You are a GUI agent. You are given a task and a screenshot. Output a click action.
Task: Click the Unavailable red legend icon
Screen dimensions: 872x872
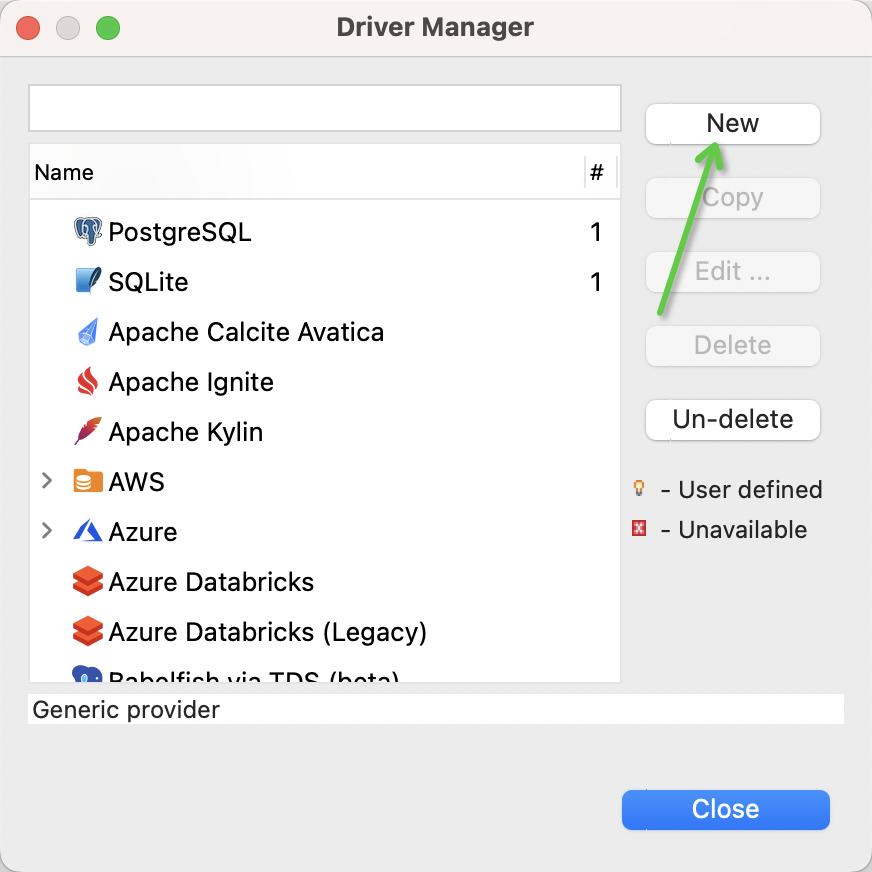[x=639, y=528]
